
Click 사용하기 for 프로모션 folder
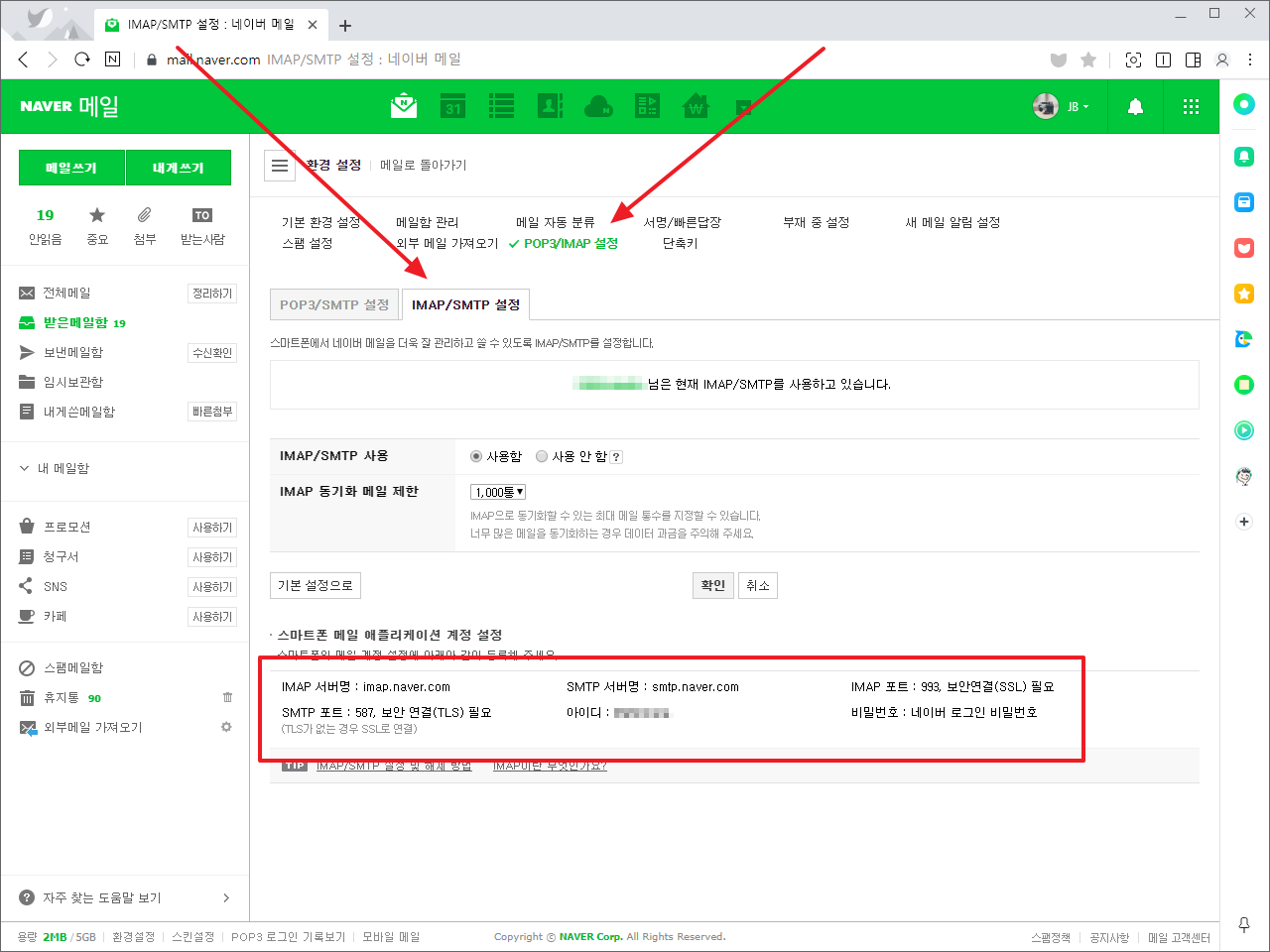pos(212,528)
